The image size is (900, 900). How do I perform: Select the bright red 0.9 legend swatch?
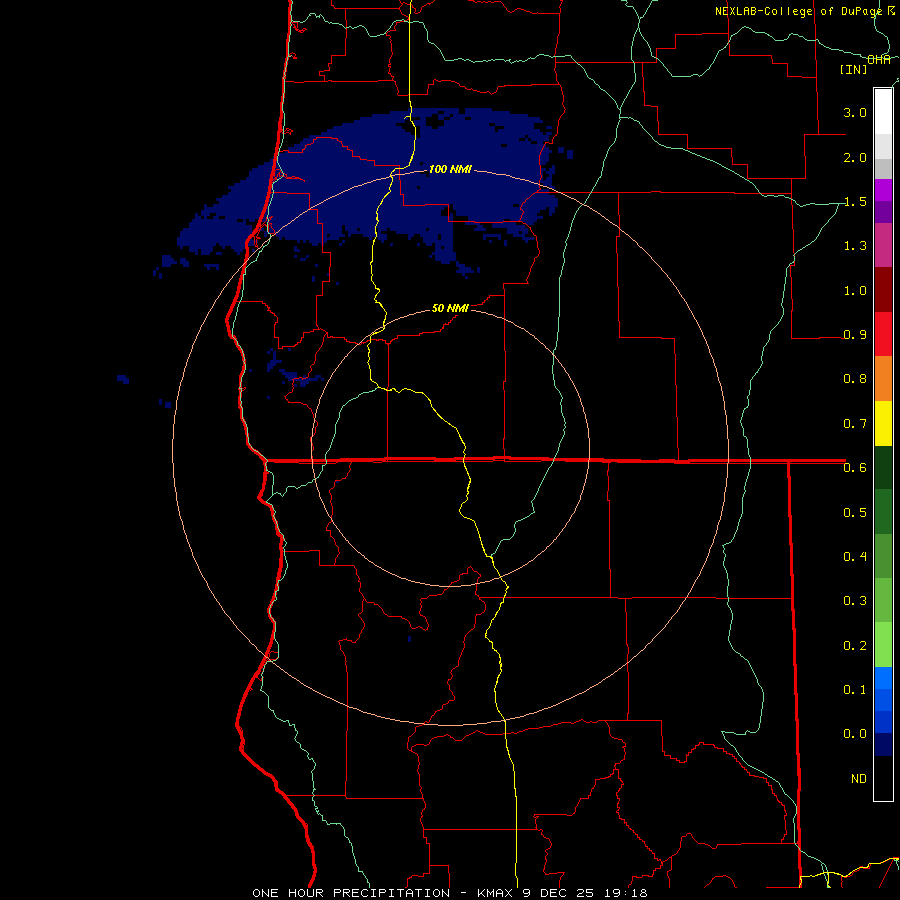click(x=883, y=334)
